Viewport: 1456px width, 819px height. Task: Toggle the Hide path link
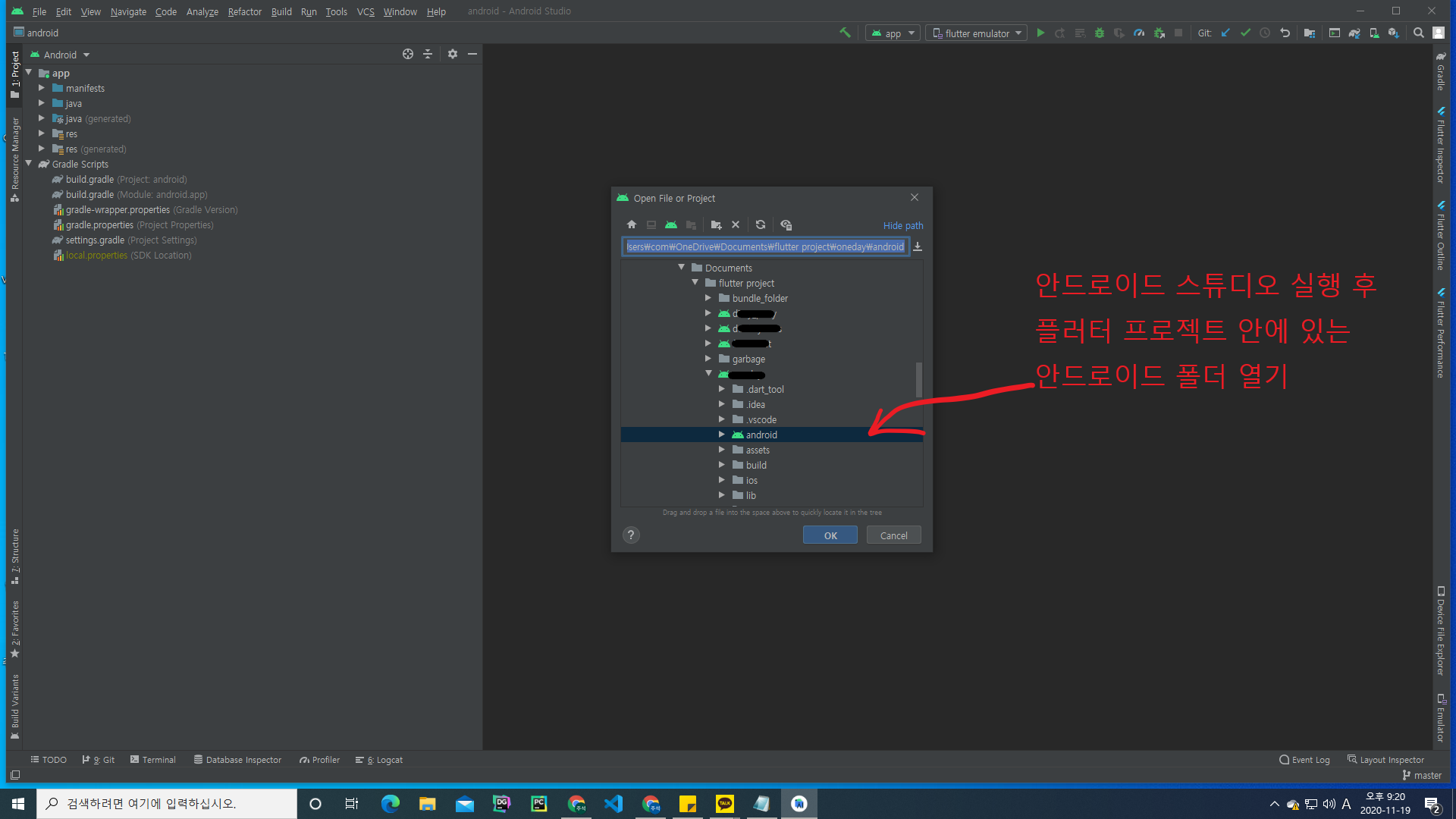tap(902, 225)
